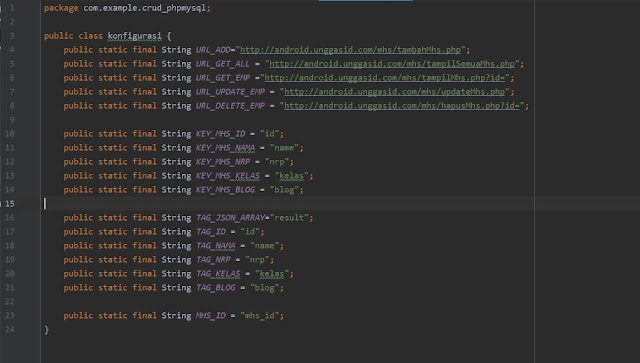Click the "result" string value on line 16

[x=289, y=218]
